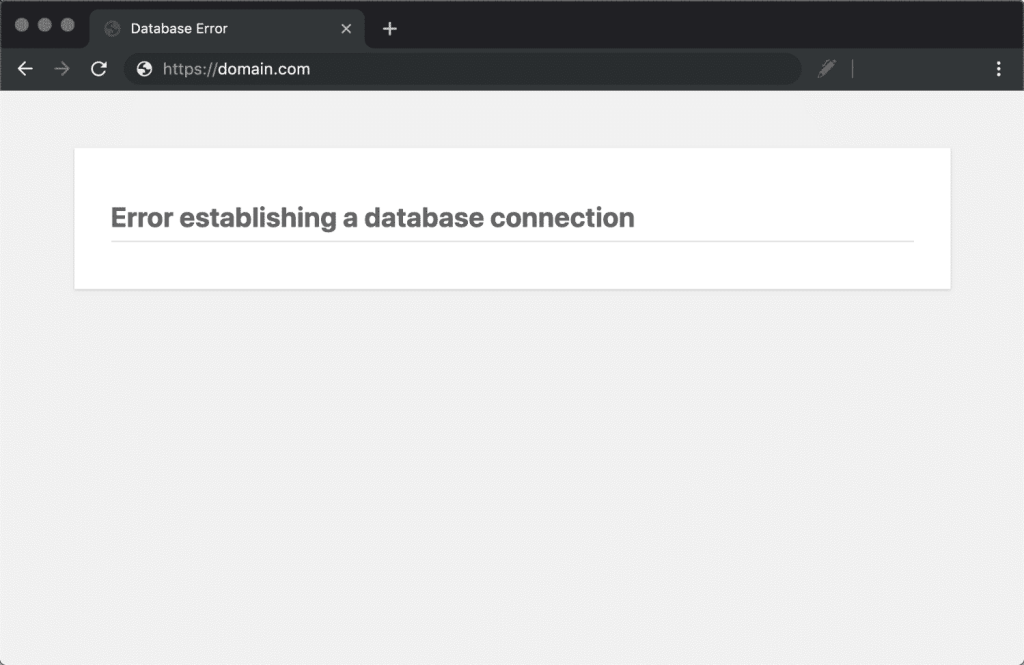Minimize the browser window
The image size is (1024, 665).
[45, 25]
